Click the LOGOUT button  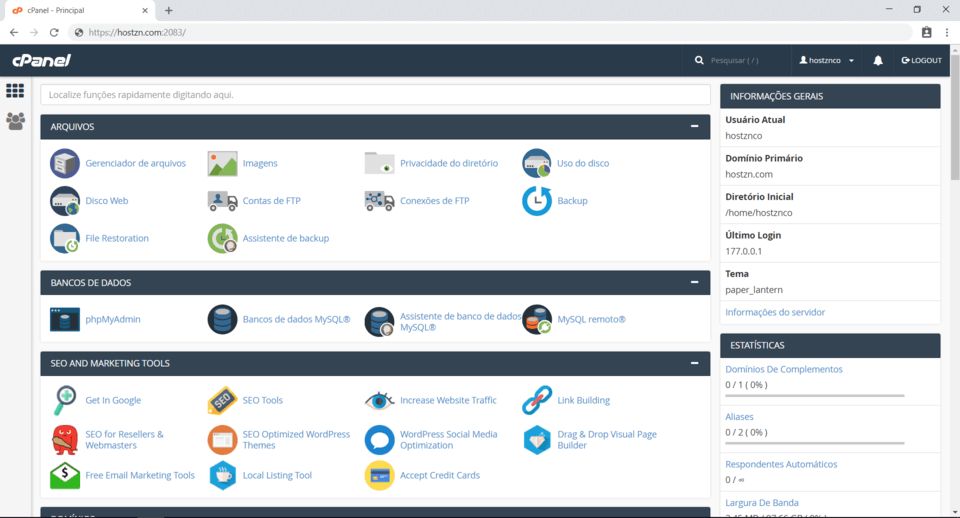(921, 60)
